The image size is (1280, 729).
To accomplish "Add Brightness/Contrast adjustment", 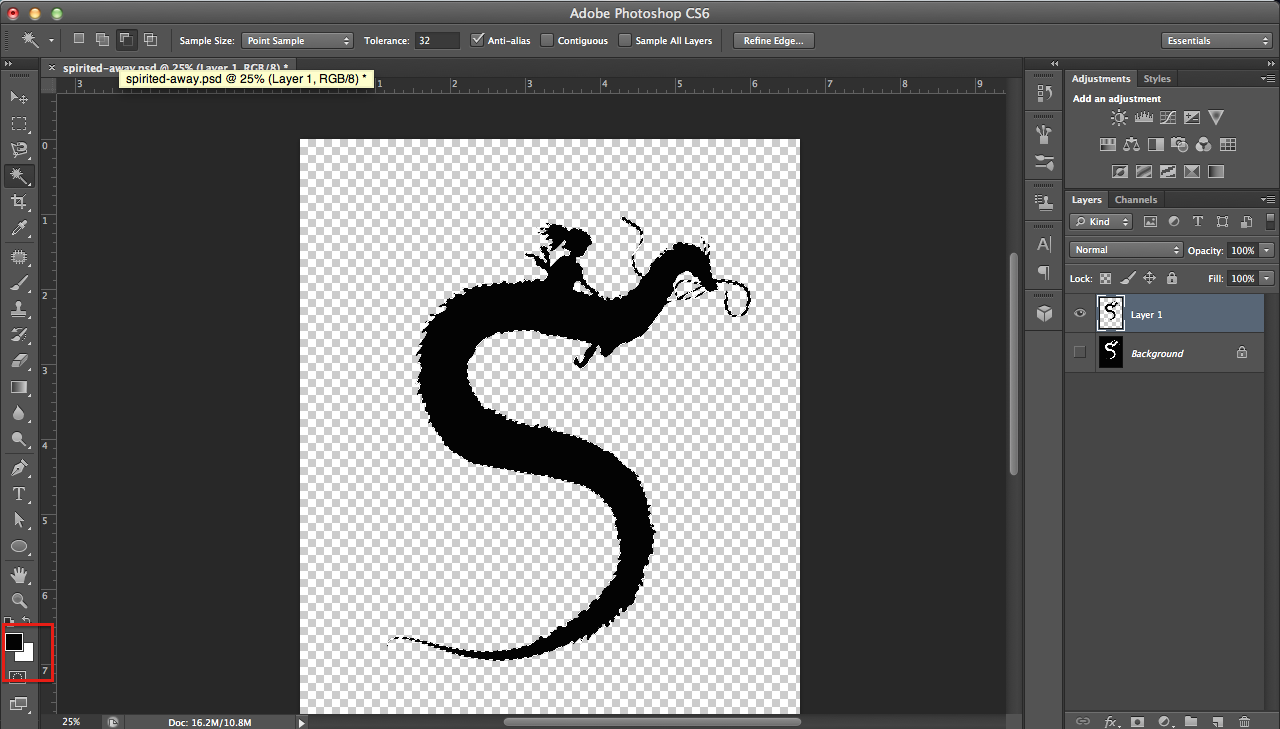I will pos(1119,118).
